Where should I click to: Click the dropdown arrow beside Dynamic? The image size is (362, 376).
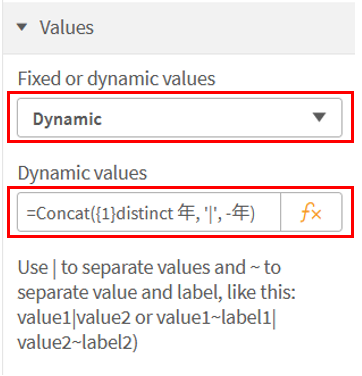click(x=319, y=117)
